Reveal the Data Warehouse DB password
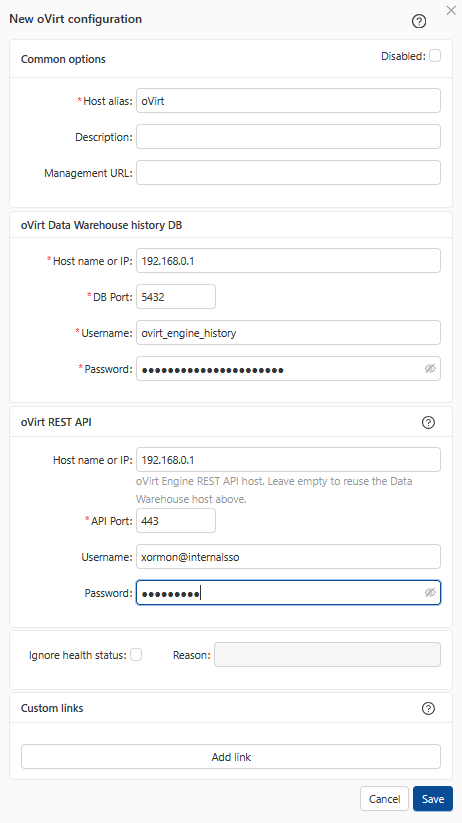 click(430, 369)
